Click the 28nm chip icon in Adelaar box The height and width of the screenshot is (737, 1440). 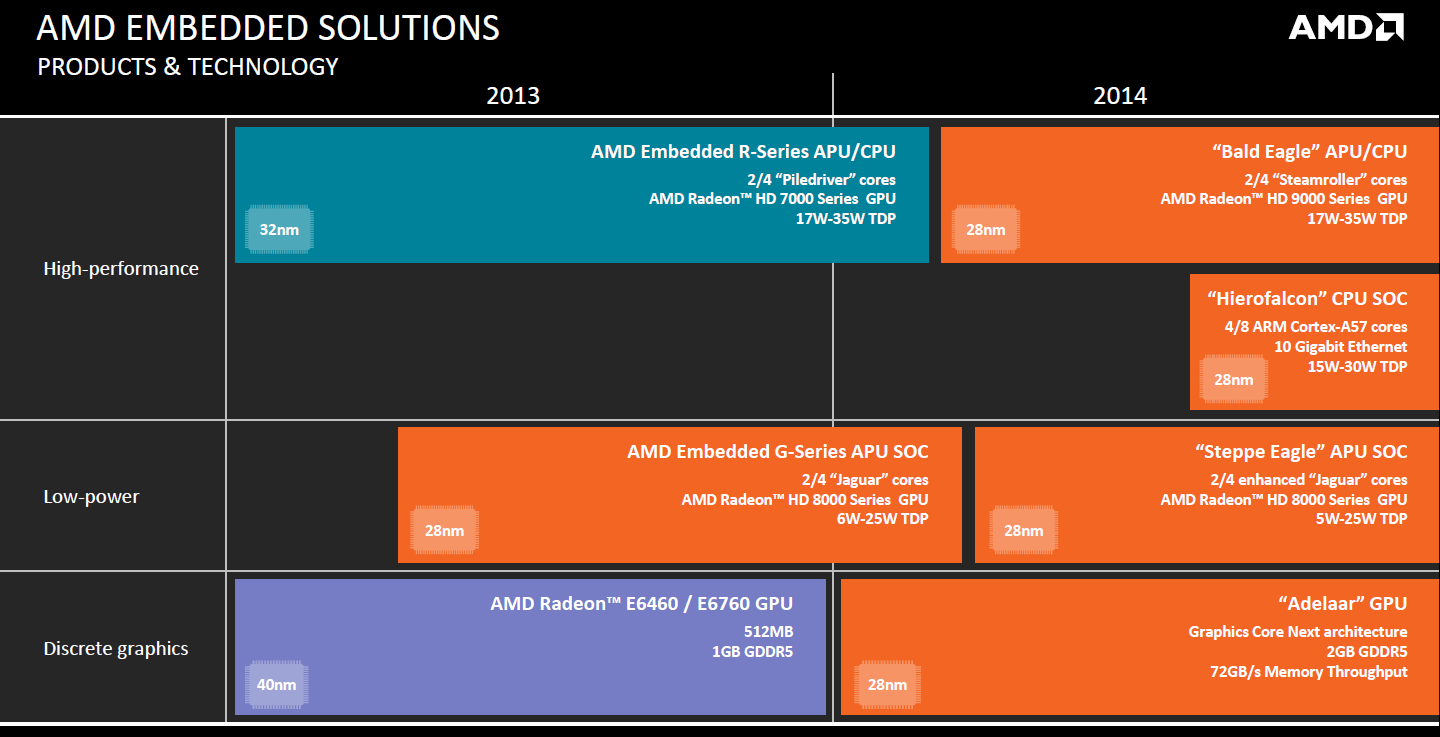click(887, 685)
